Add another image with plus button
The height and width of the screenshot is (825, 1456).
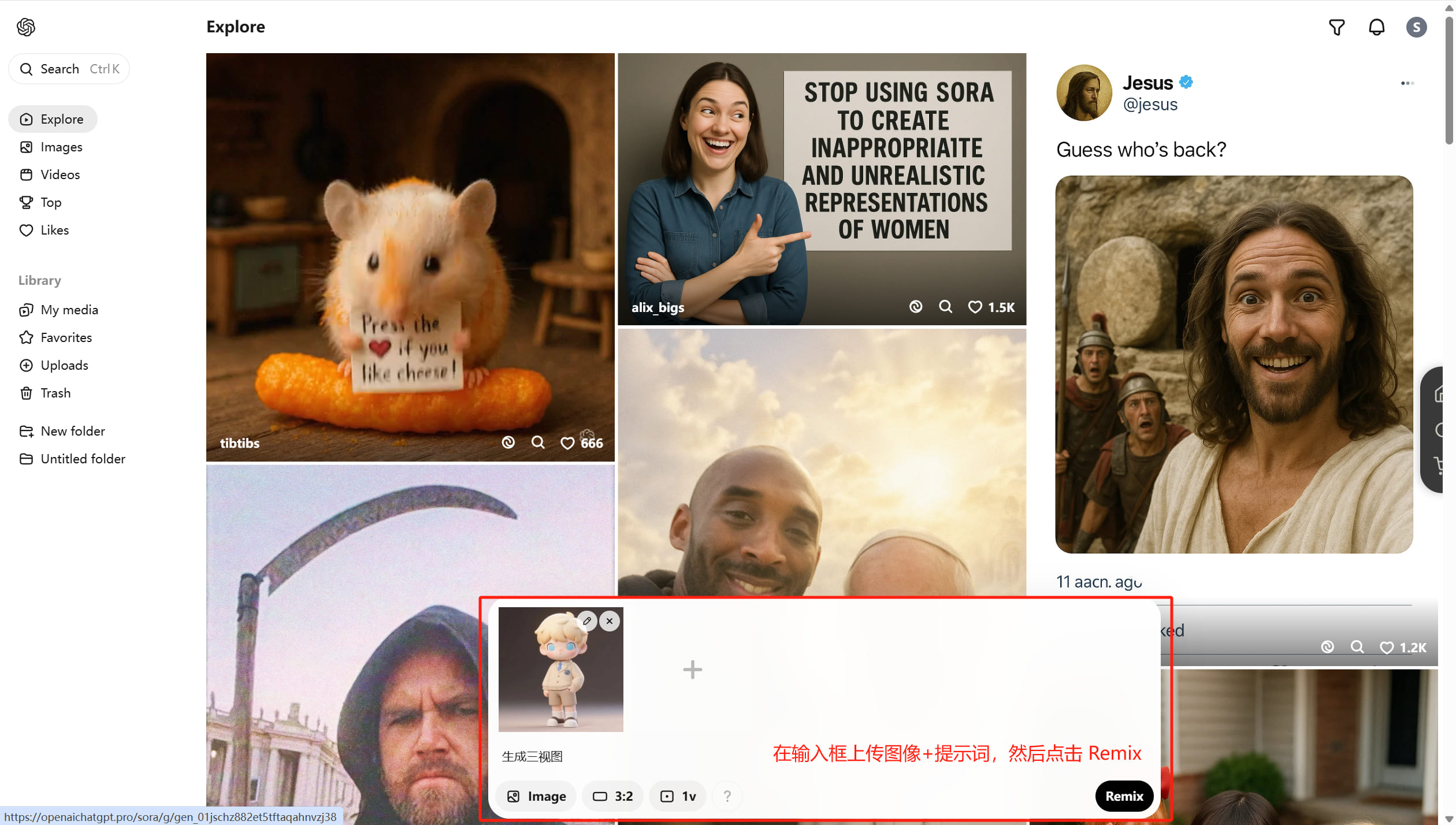[x=692, y=670]
